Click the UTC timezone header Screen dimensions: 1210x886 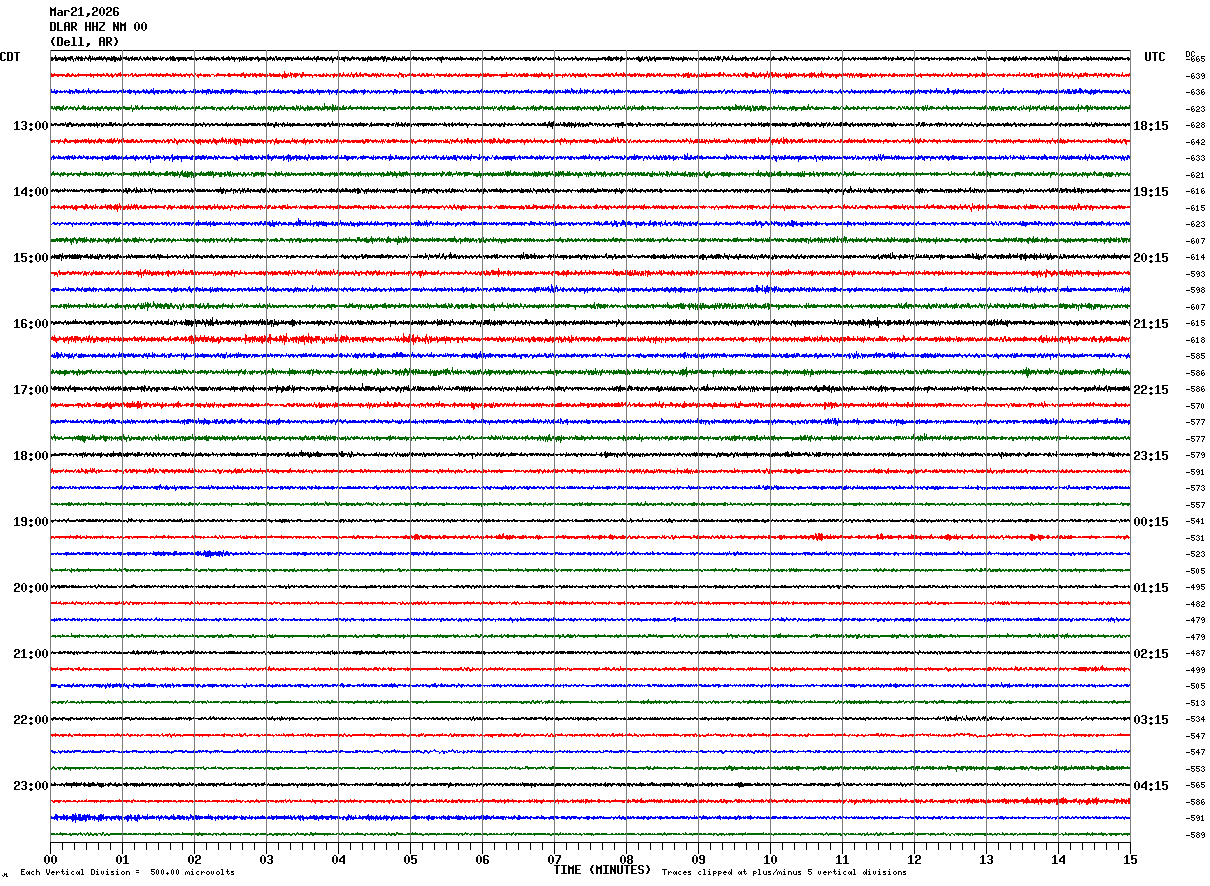coord(1155,57)
